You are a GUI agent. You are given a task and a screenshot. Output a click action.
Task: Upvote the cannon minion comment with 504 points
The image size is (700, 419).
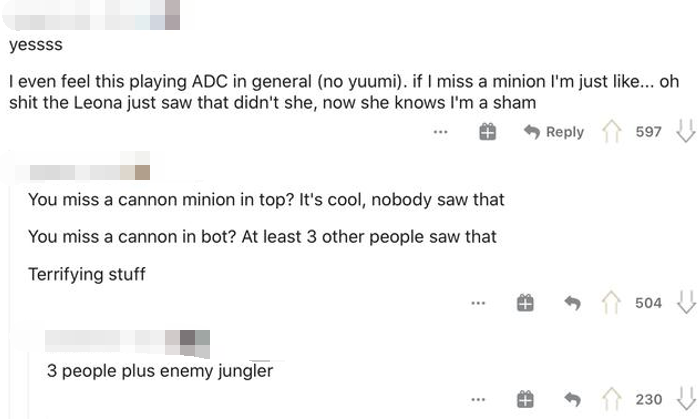[x=611, y=303]
